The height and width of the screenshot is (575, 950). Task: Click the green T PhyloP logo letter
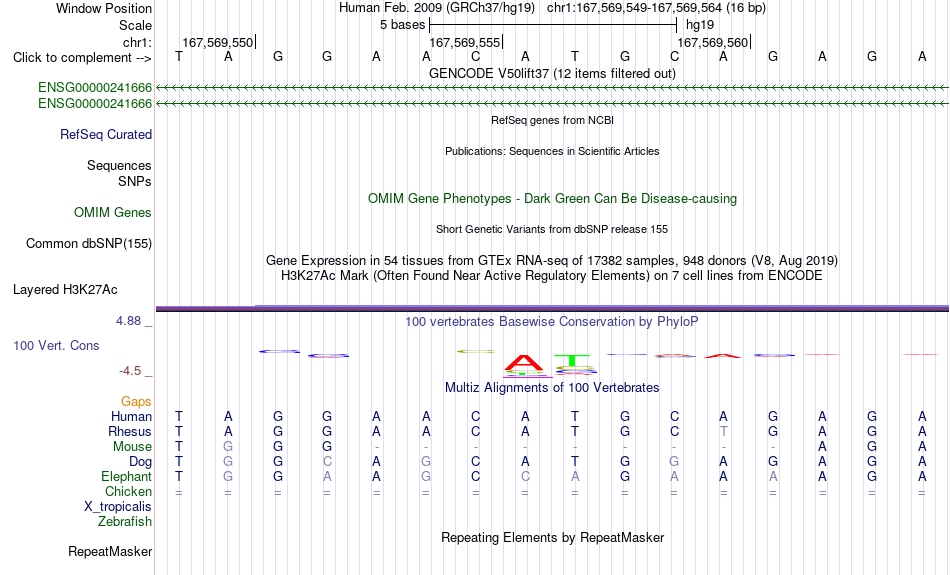(x=574, y=360)
